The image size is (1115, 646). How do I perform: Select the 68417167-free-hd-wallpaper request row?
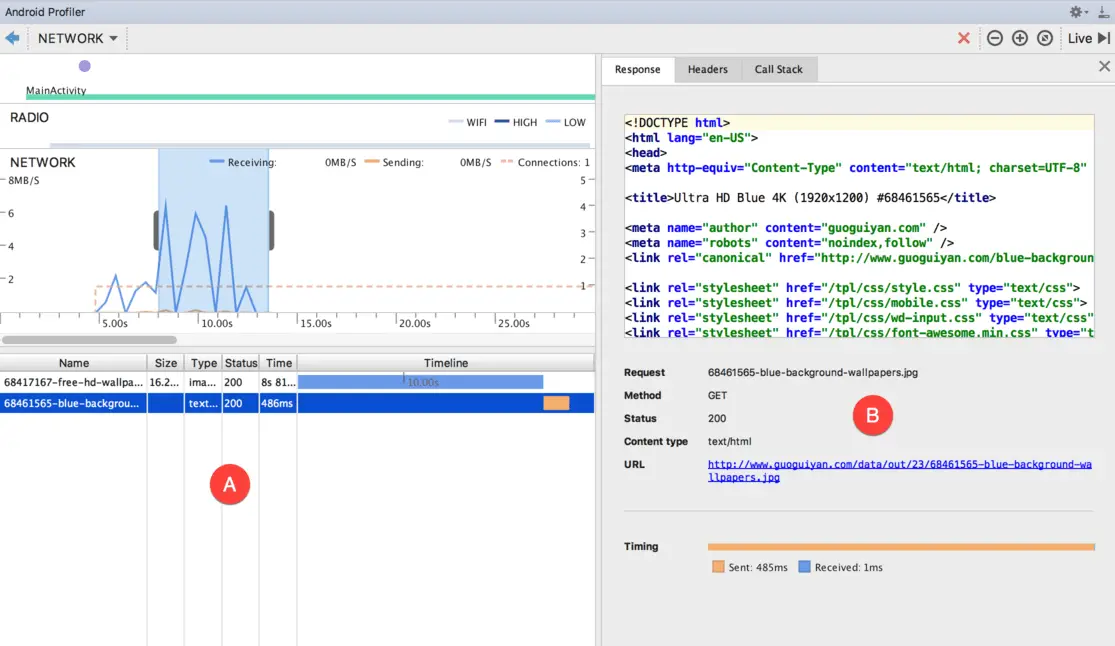74,382
